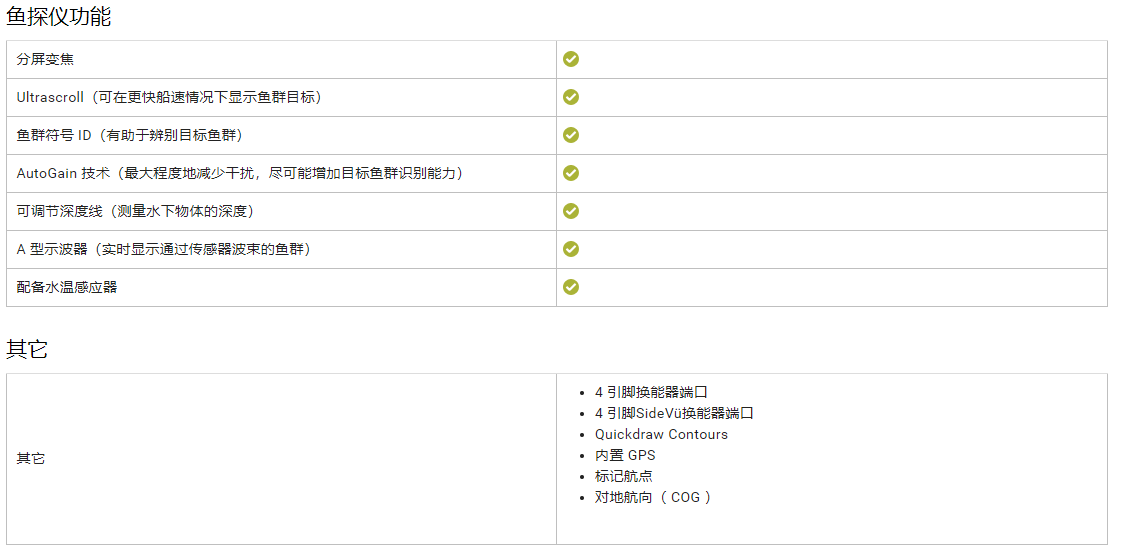Click the Ultrascroll row checkmark icon
Viewport: 1123px width, 556px height.
pos(571,97)
